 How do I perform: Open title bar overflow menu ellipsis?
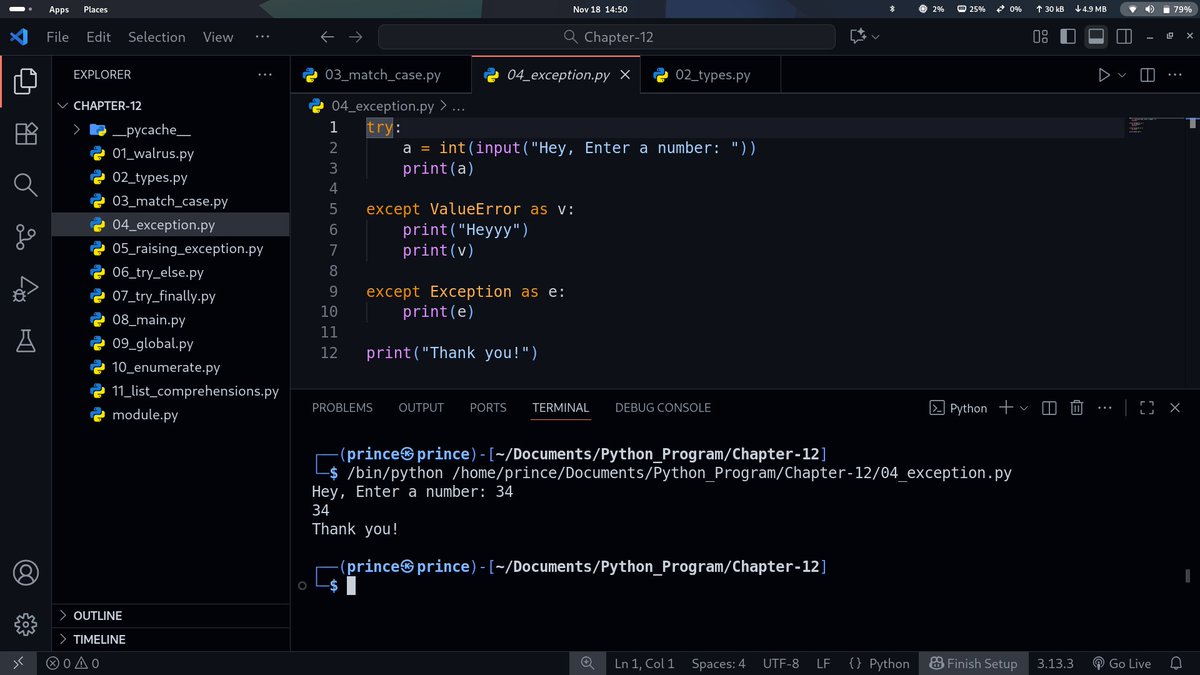coord(262,37)
